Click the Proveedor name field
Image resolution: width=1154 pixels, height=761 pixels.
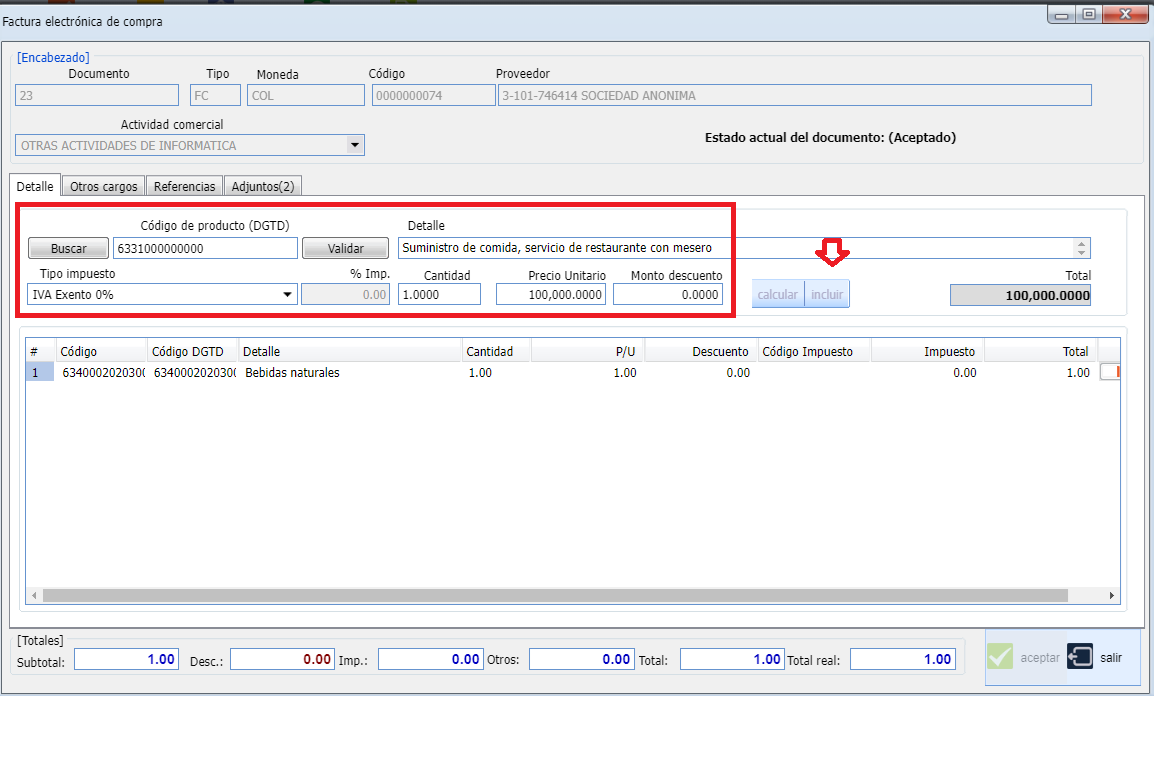pyautogui.click(x=795, y=95)
